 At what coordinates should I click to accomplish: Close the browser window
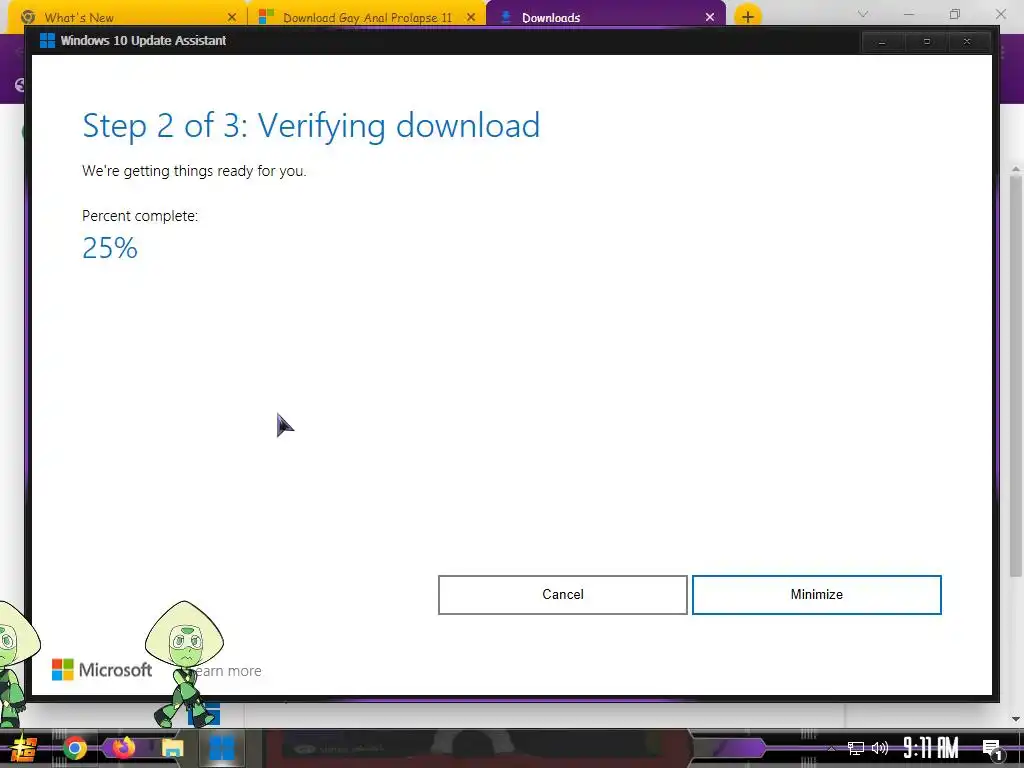tap(1000, 14)
